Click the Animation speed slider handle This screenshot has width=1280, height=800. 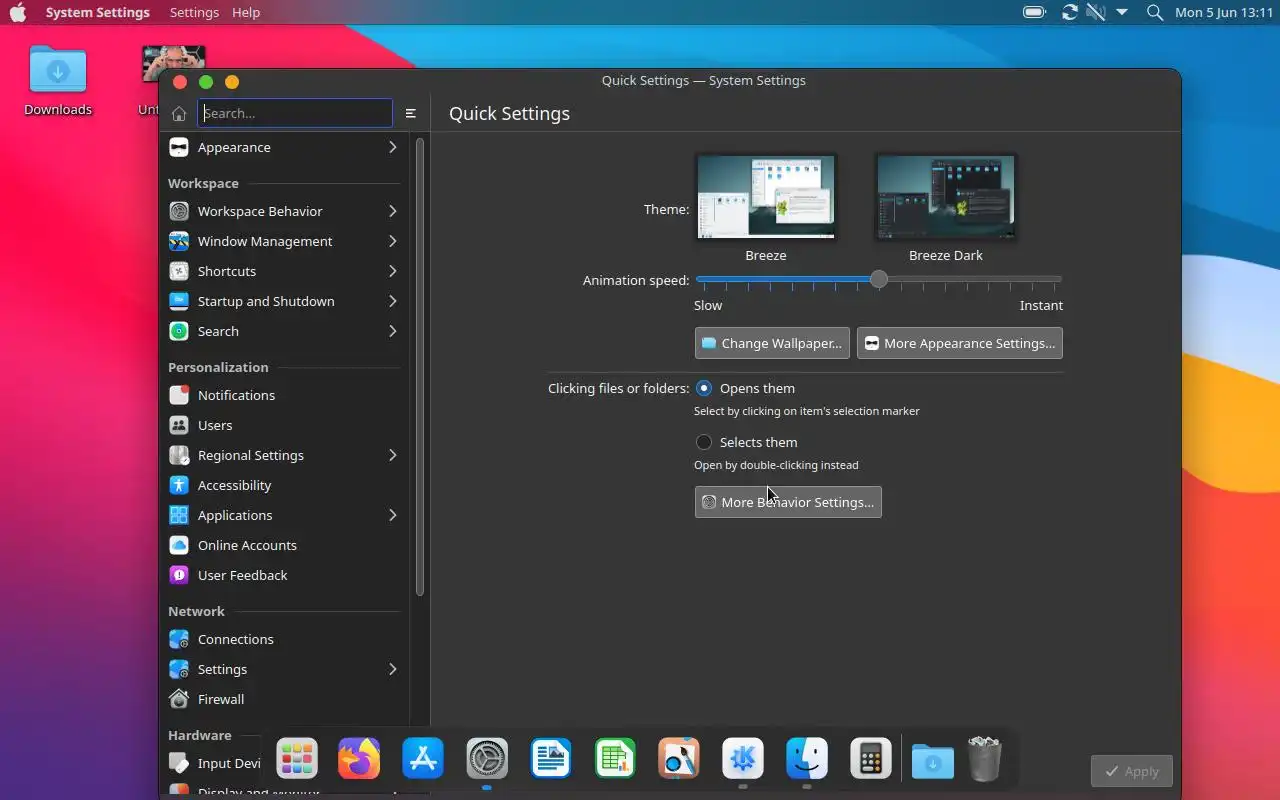tap(879, 280)
